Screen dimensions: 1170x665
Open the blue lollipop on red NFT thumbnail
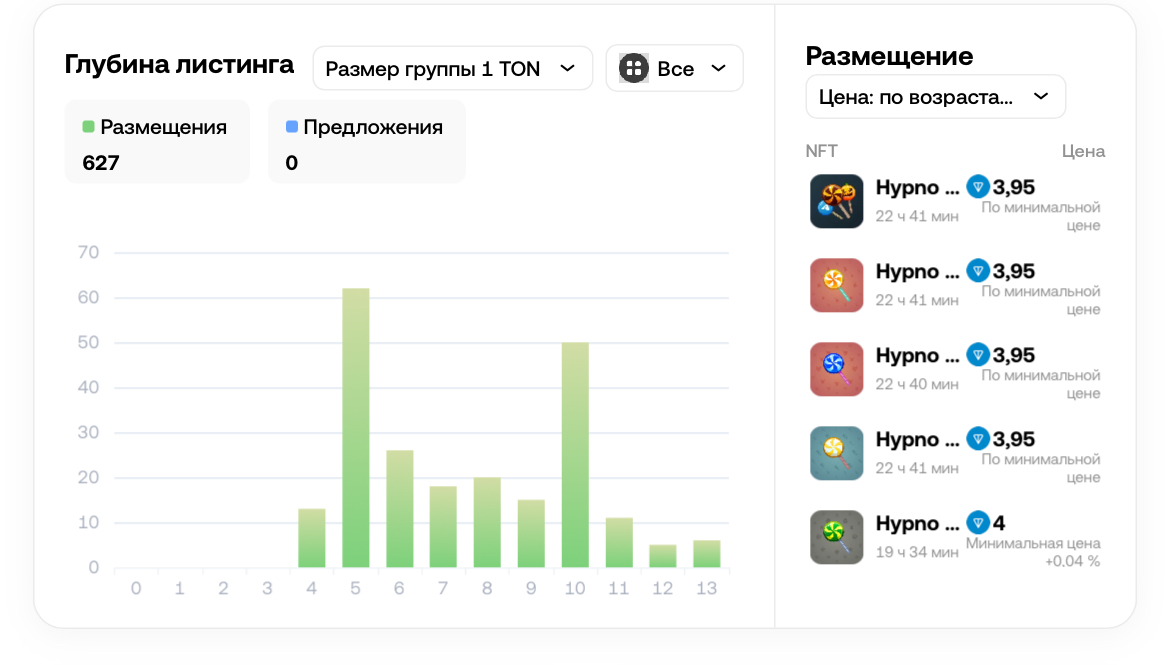836,369
